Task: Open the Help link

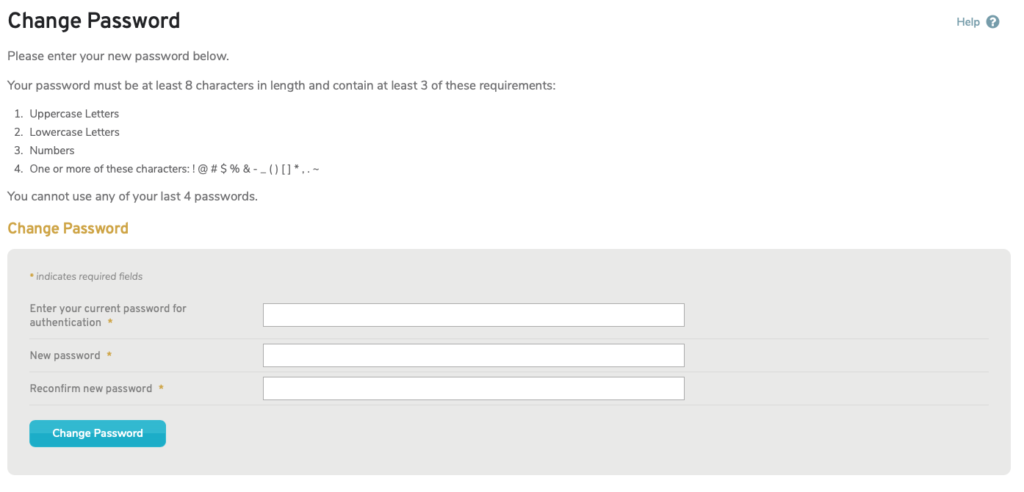Action: 968,22
